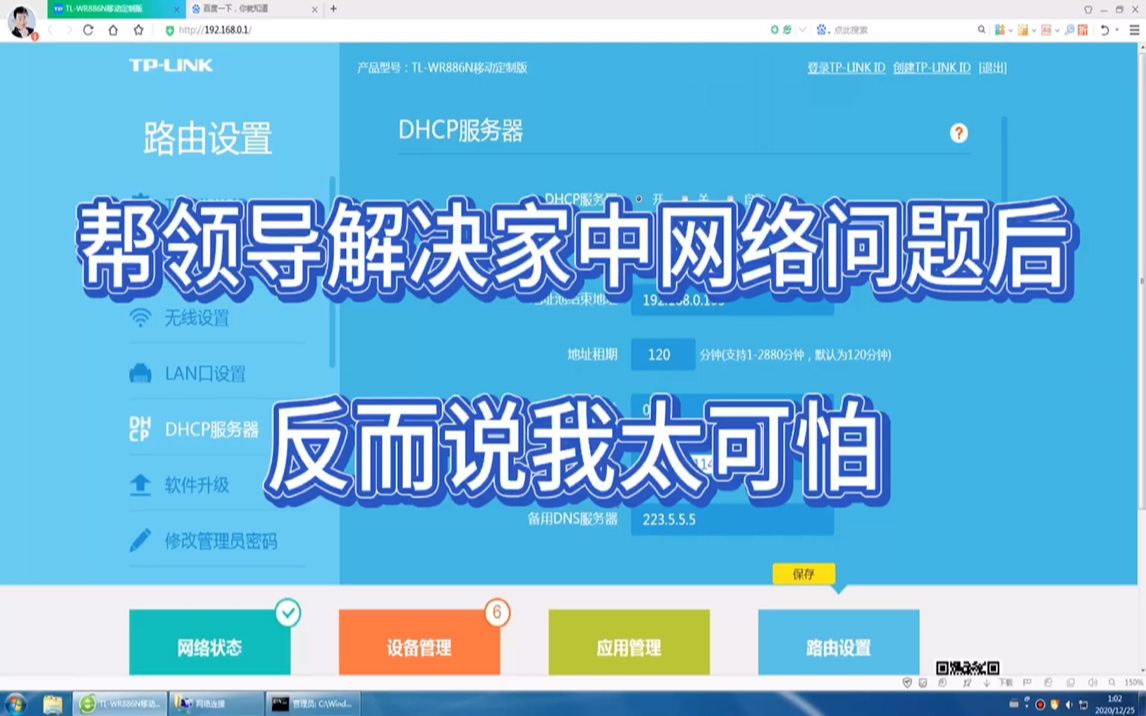Screen dimensions: 1146x716
Task: Click the favorites star icon
Action: pyautogui.click(x=139, y=30)
